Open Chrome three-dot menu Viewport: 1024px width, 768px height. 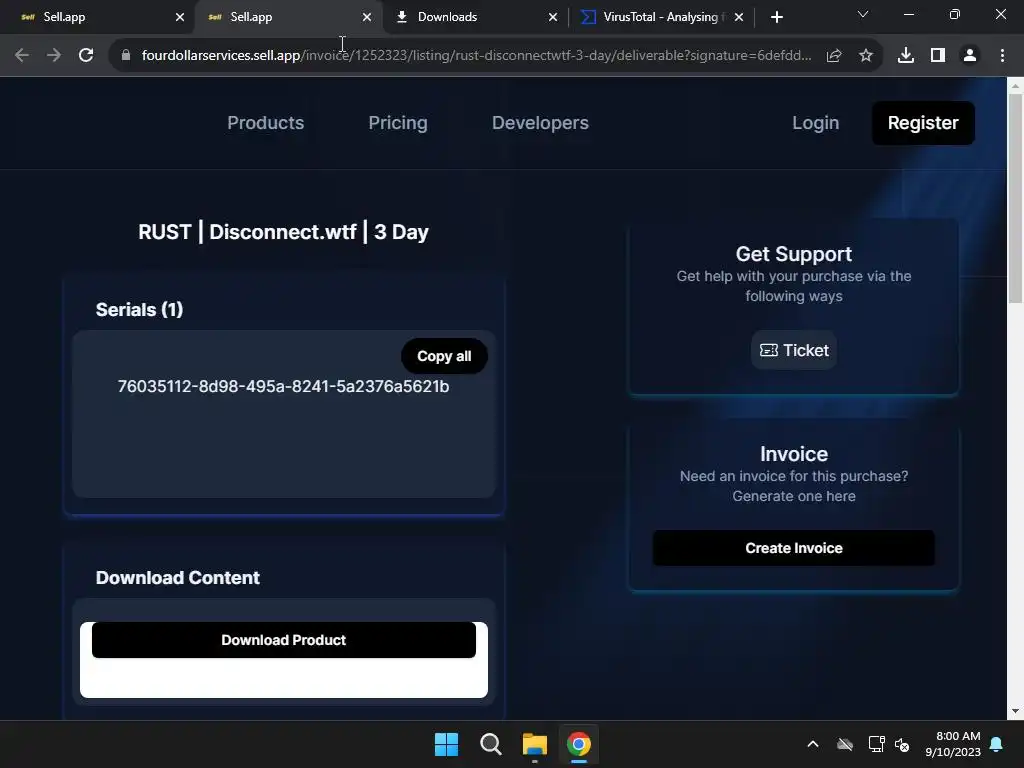(1002, 56)
